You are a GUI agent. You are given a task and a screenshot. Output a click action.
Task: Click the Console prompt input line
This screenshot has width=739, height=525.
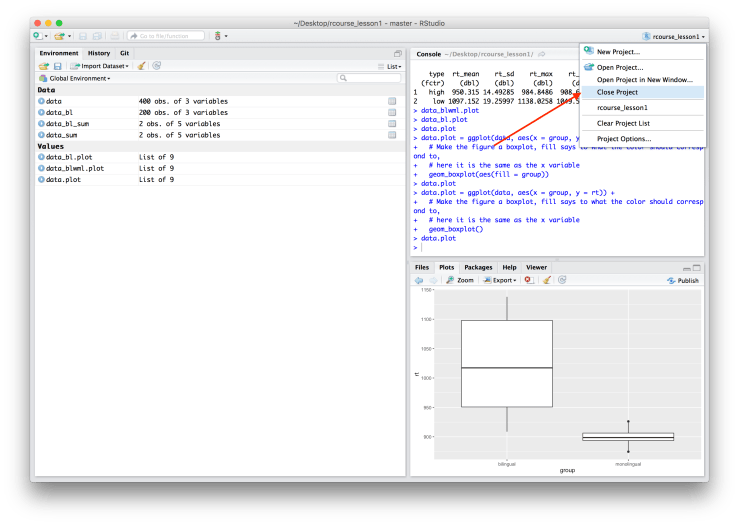(x=558, y=247)
